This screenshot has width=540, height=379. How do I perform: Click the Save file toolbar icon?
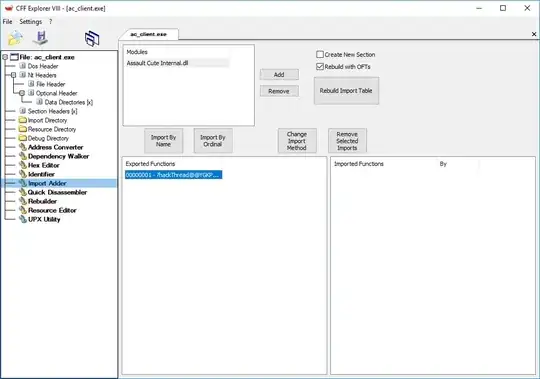point(41,38)
